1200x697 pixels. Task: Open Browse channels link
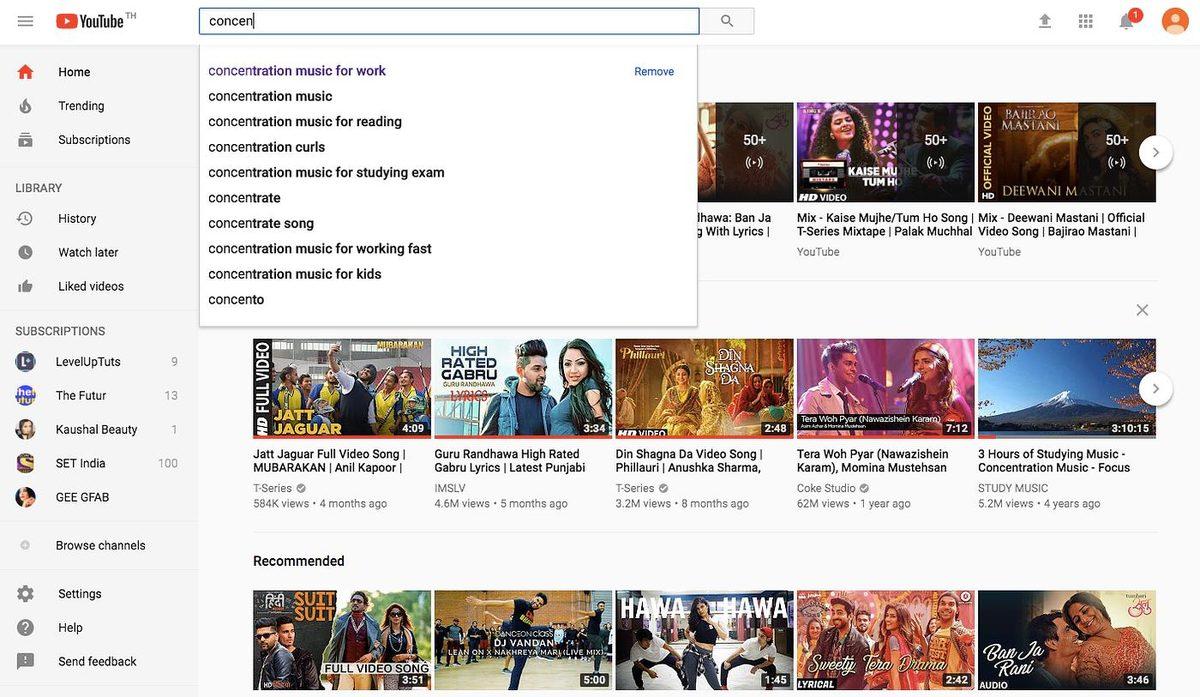tap(100, 545)
